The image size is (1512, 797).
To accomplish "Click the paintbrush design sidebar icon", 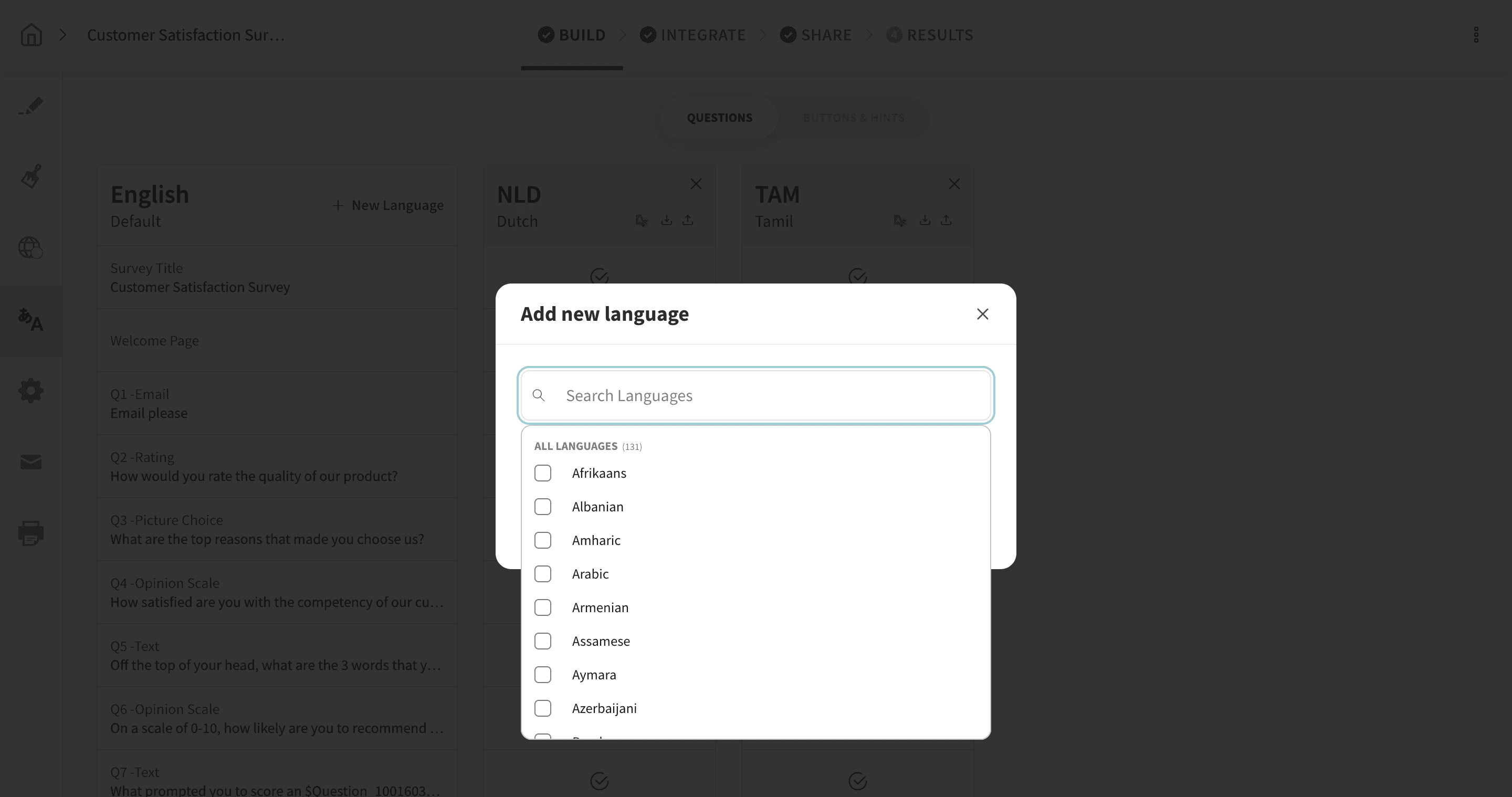I will (x=30, y=176).
